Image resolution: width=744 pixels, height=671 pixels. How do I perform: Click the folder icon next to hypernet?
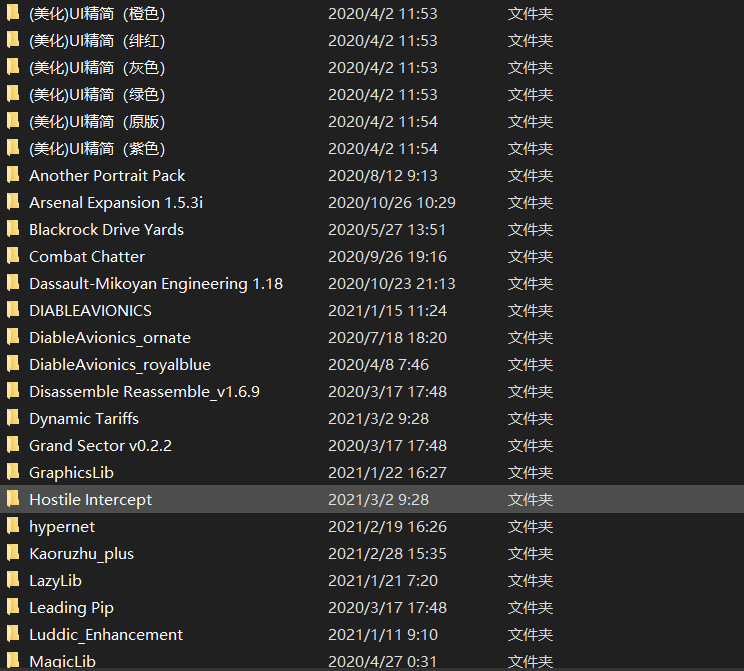pos(13,526)
